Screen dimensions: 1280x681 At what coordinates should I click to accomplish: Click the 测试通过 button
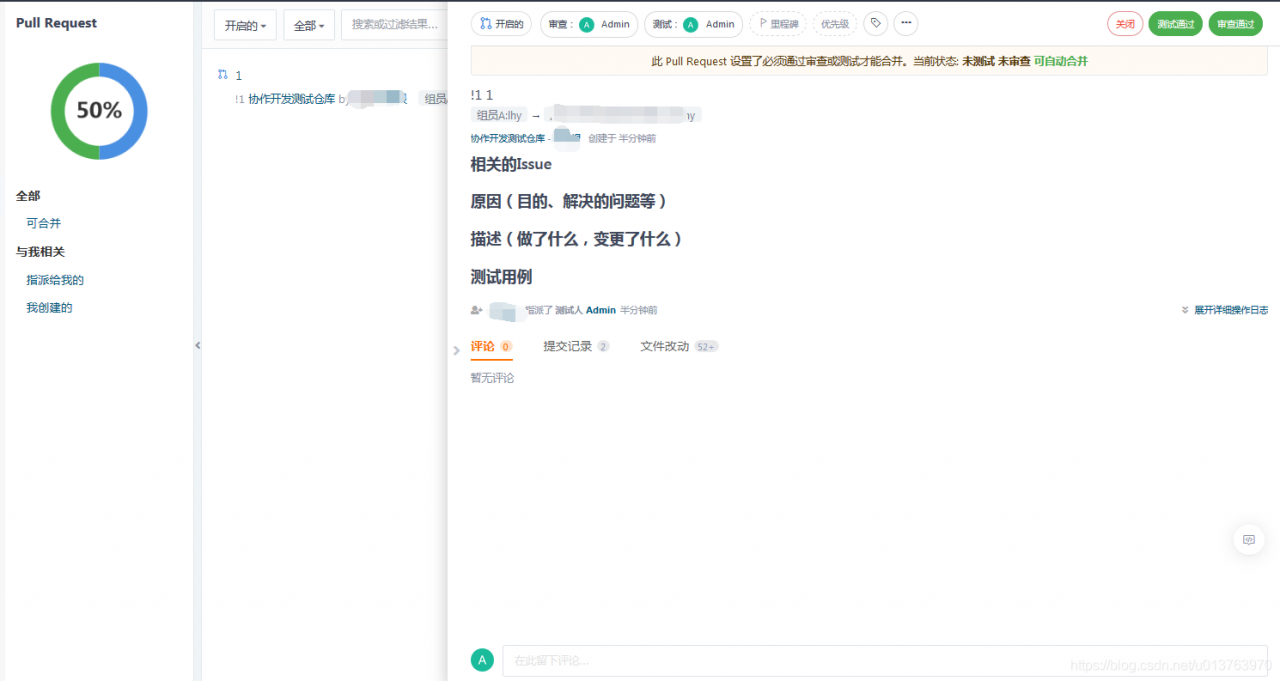1175,23
